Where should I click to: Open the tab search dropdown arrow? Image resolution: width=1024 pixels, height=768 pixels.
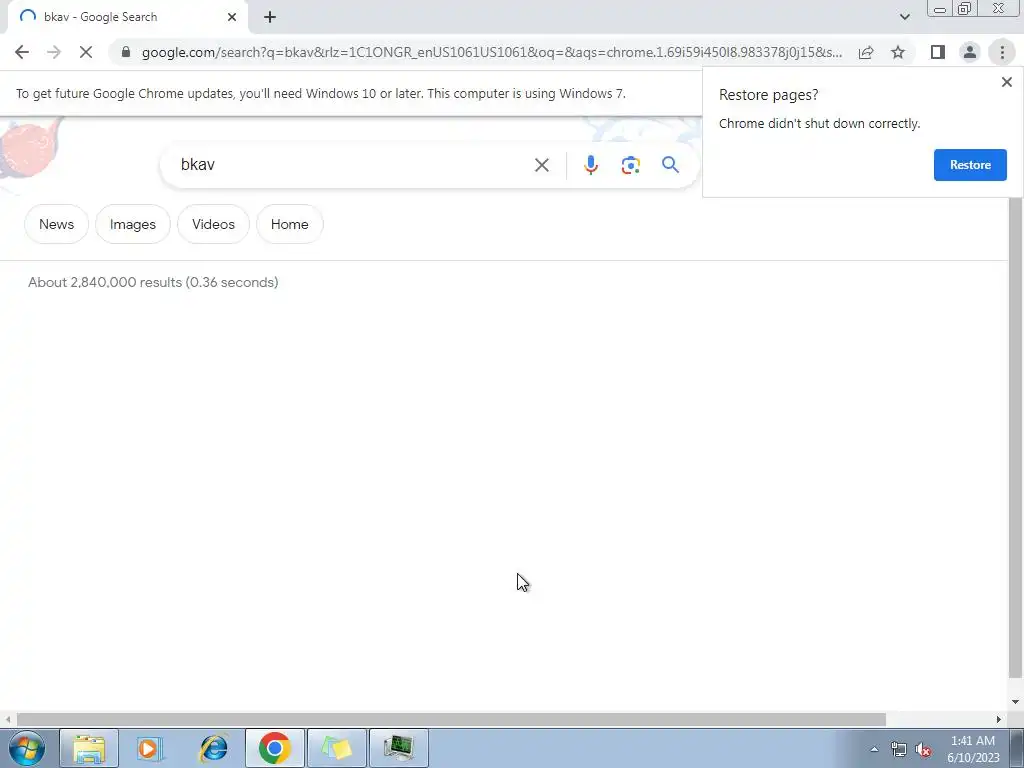(x=904, y=17)
